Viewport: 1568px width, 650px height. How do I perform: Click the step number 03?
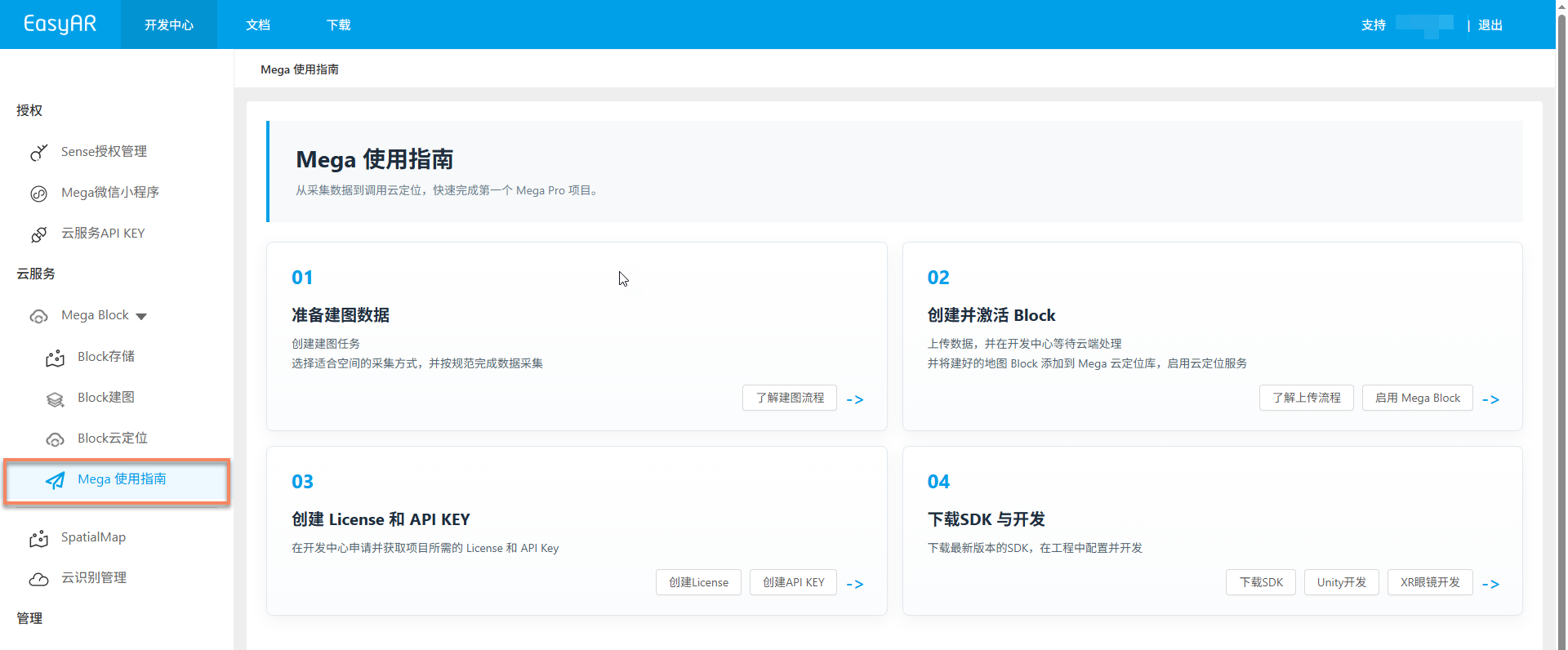(302, 482)
